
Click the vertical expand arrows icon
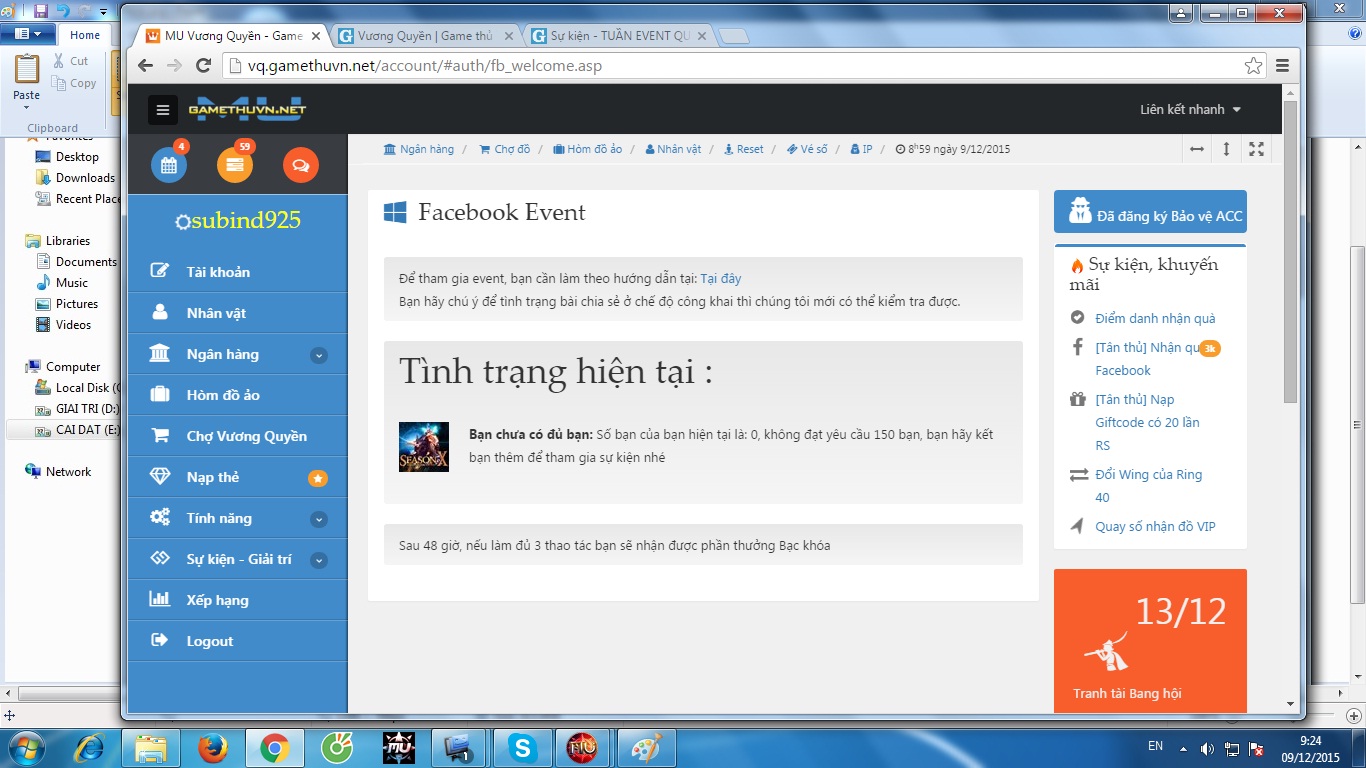click(x=1227, y=149)
